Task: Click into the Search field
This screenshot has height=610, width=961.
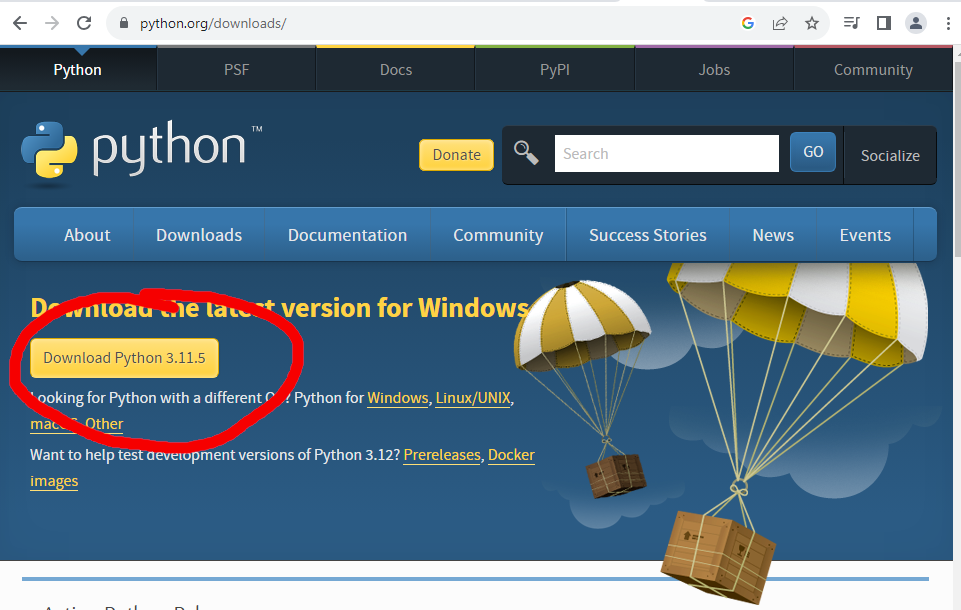Action: (x=667, y=153)
